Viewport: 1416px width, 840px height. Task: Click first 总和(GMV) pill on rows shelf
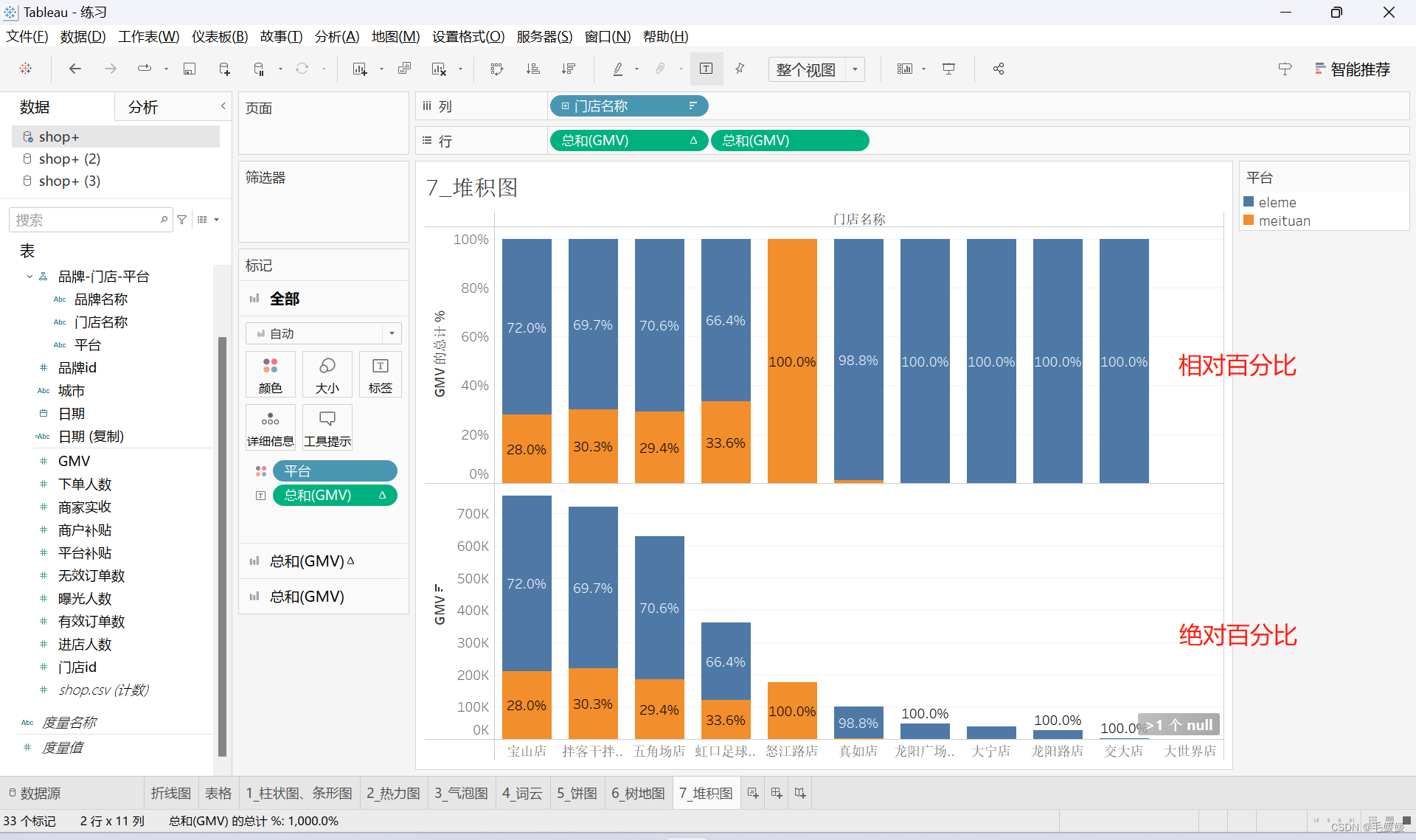point(629,140)
